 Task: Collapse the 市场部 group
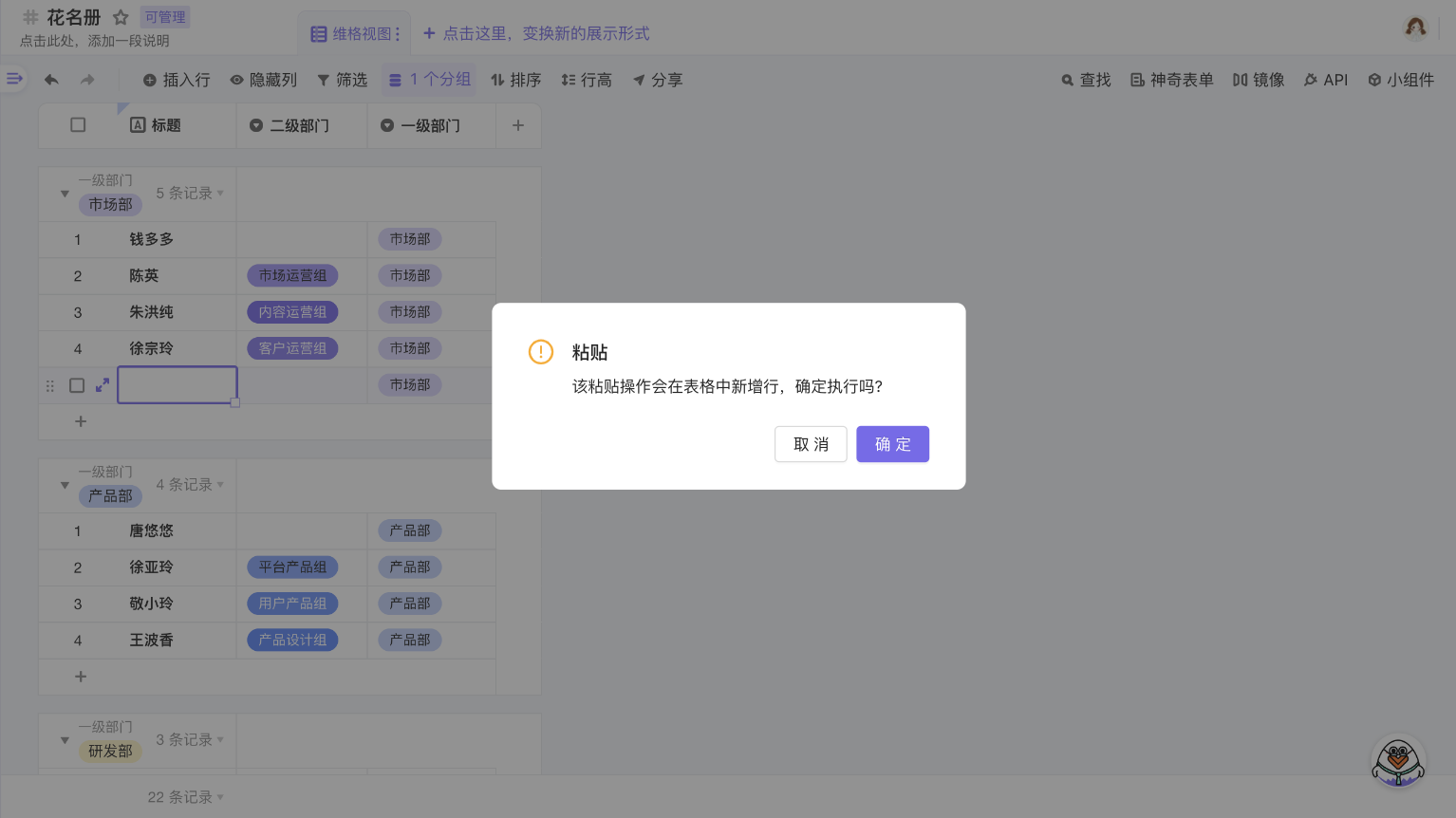pos(65,194)
